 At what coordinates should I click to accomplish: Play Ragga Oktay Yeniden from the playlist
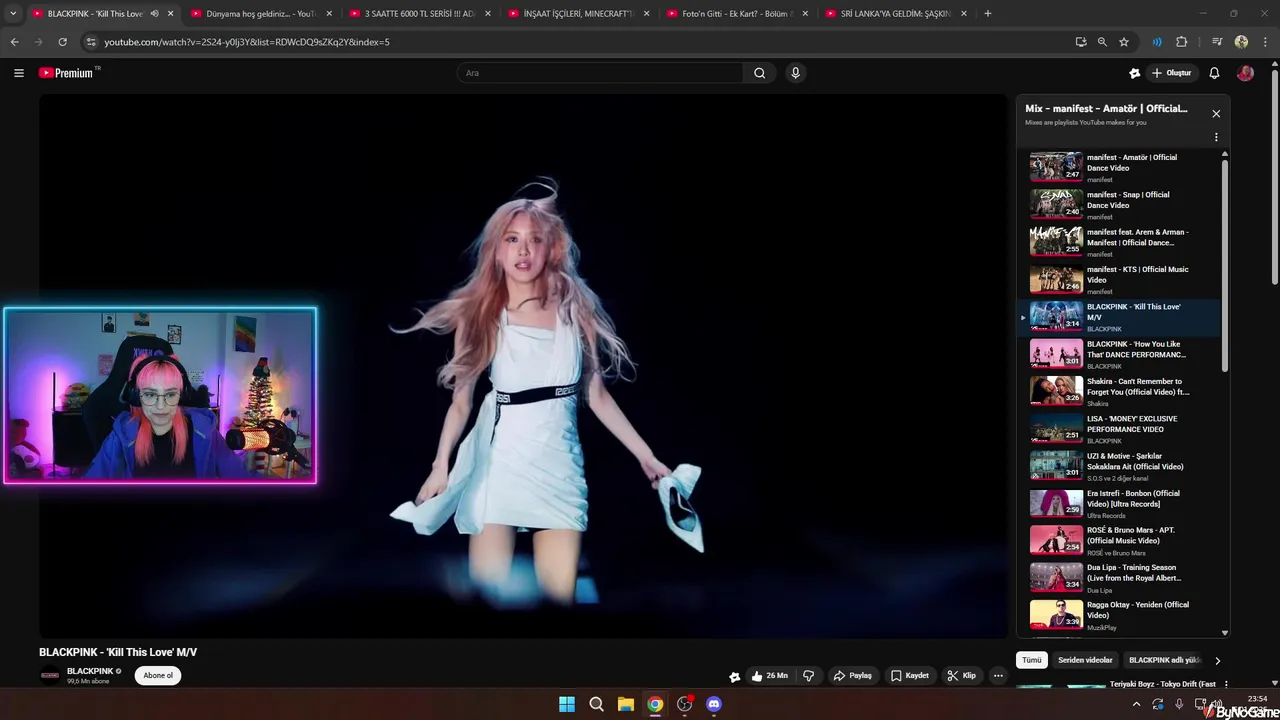(x=1120, y=615)
